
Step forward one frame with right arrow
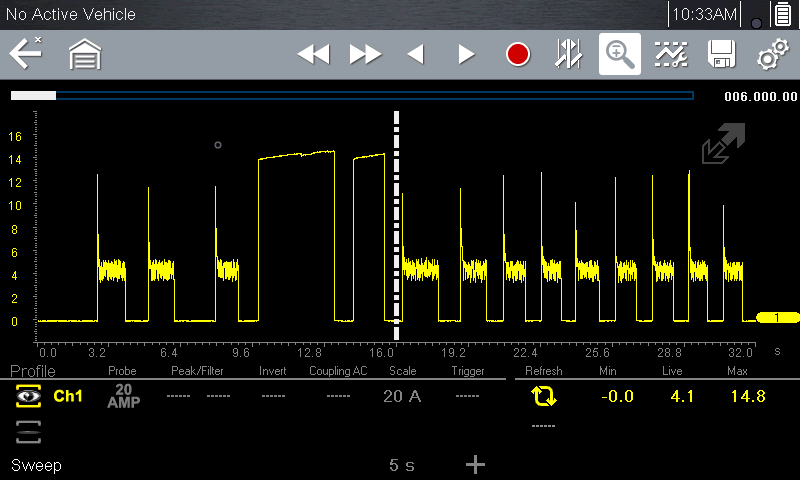click(466, 54)
